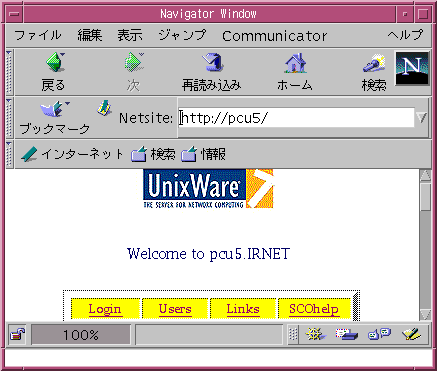Viewport: 437px width, 371px height.
Task: Go to Home via the house icon
Action: [295, 63]
